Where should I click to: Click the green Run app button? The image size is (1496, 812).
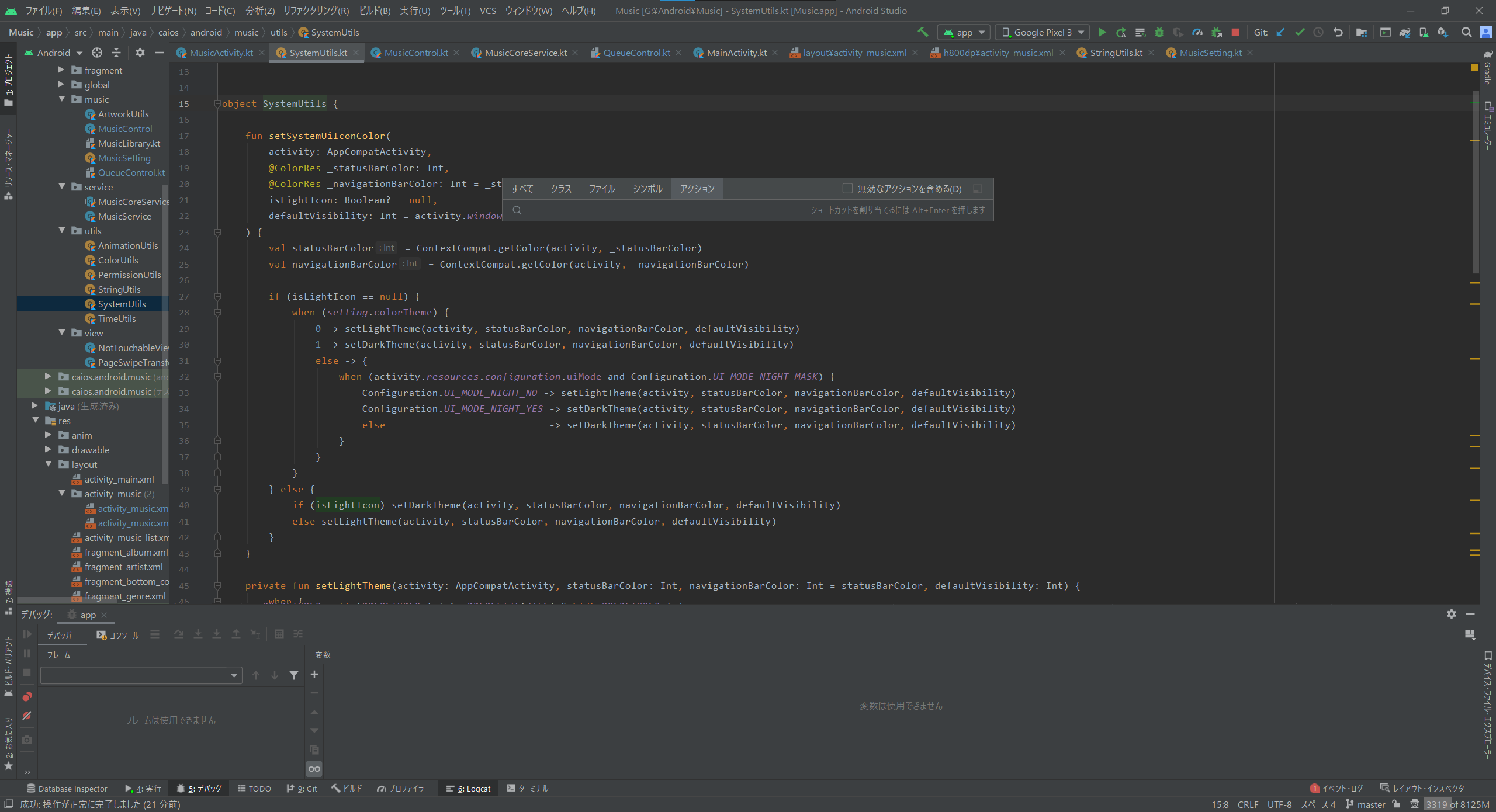(1102, 33)
